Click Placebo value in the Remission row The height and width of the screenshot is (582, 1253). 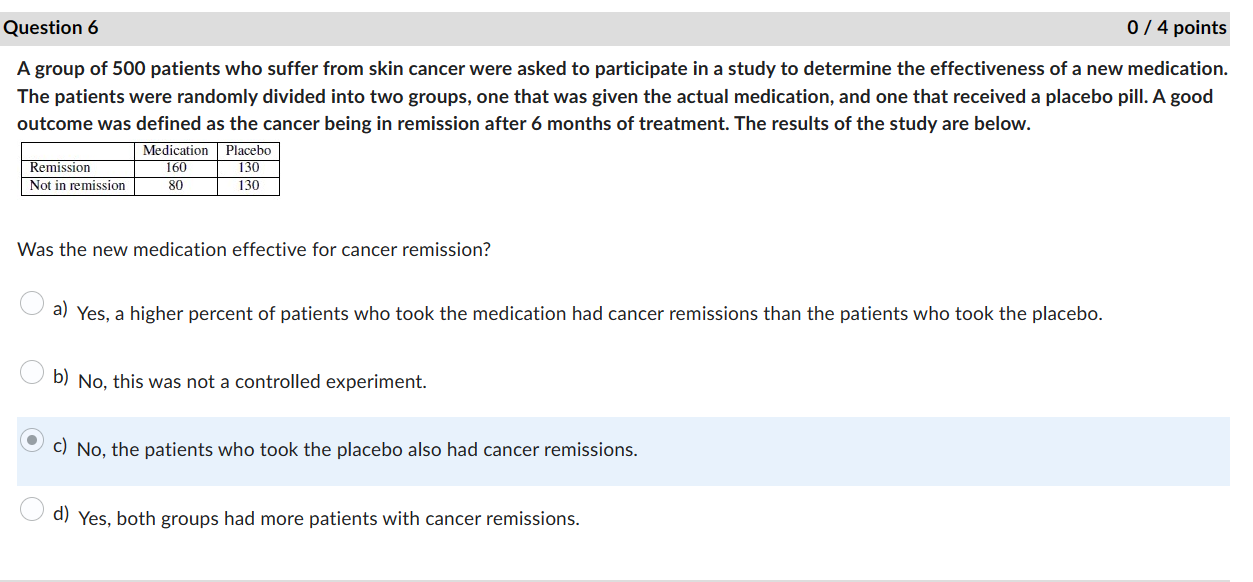click(248, 168)
